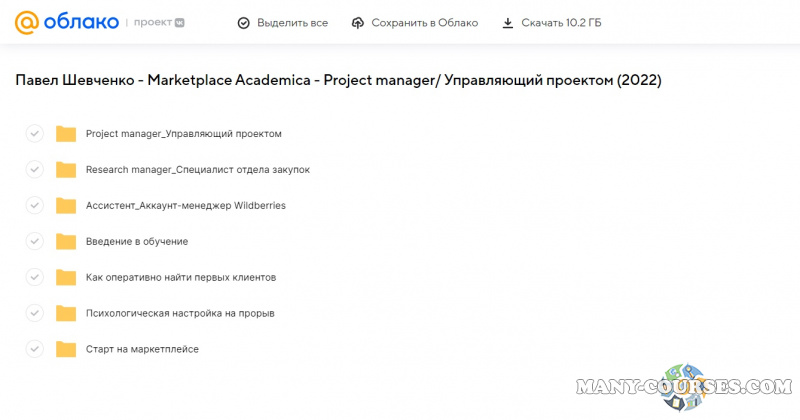Open Психологическая настройка на прорыв folder name

tap(180, 313)
